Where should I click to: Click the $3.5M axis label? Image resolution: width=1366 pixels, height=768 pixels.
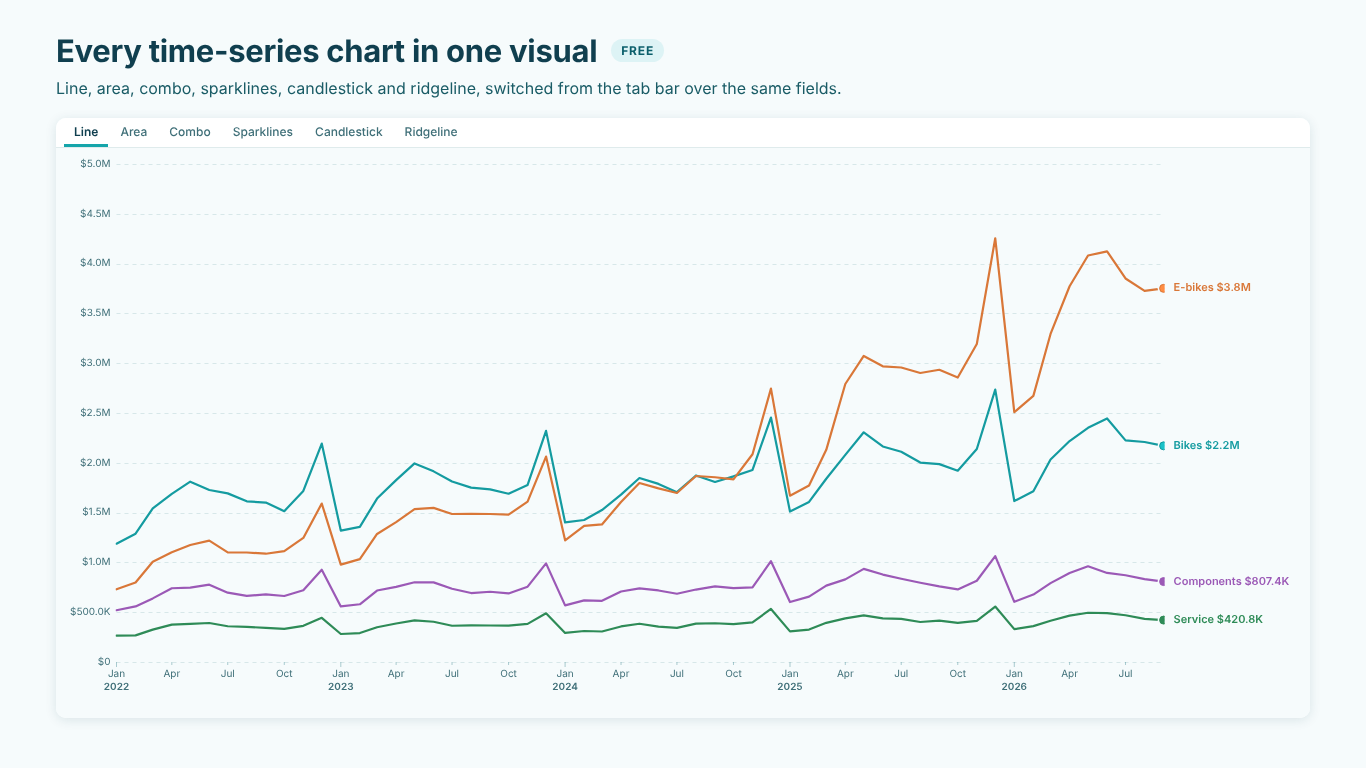[95, 313]
